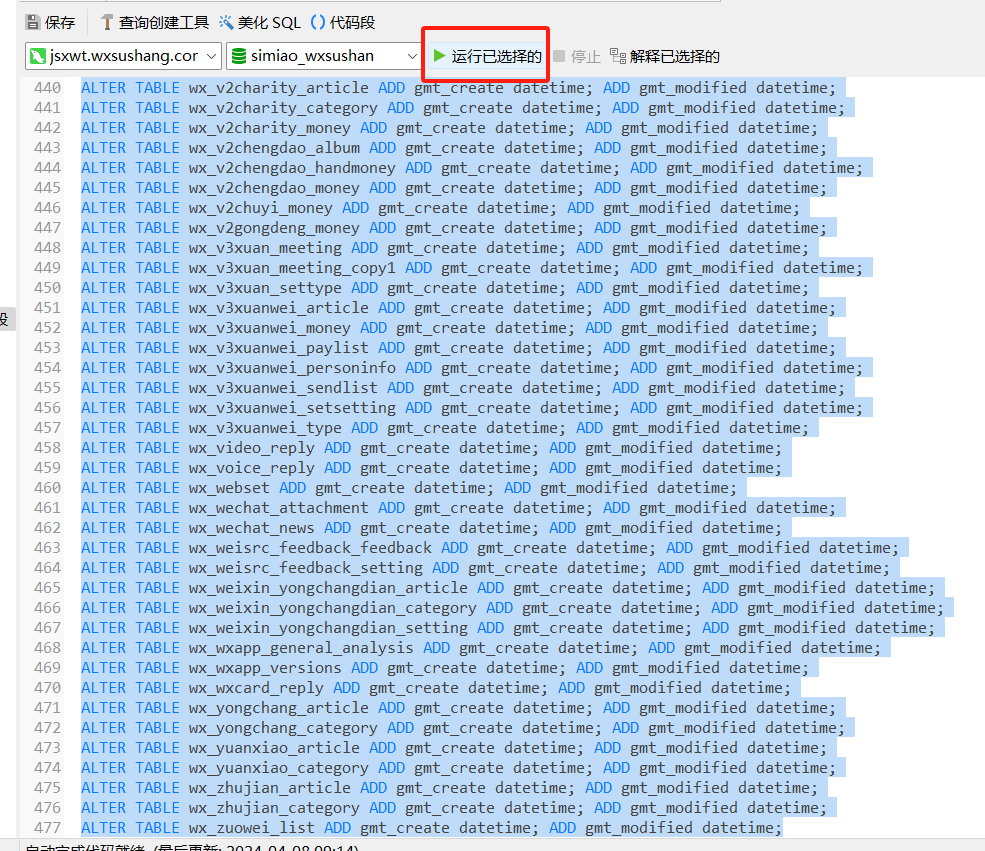This screenshot has width=985, height=851.
Task: Open the Code Snippet (代码段) tool
Action: 343,23
